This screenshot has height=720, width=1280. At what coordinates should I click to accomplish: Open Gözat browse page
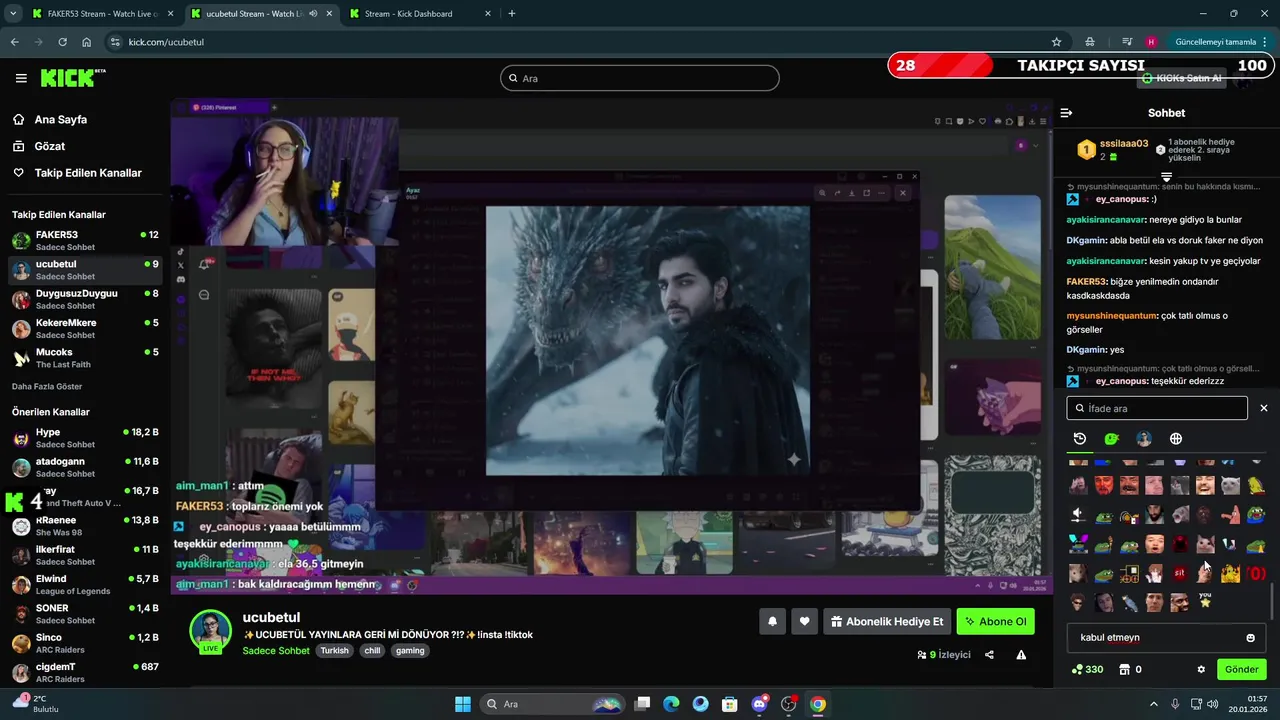click(39, 146)
